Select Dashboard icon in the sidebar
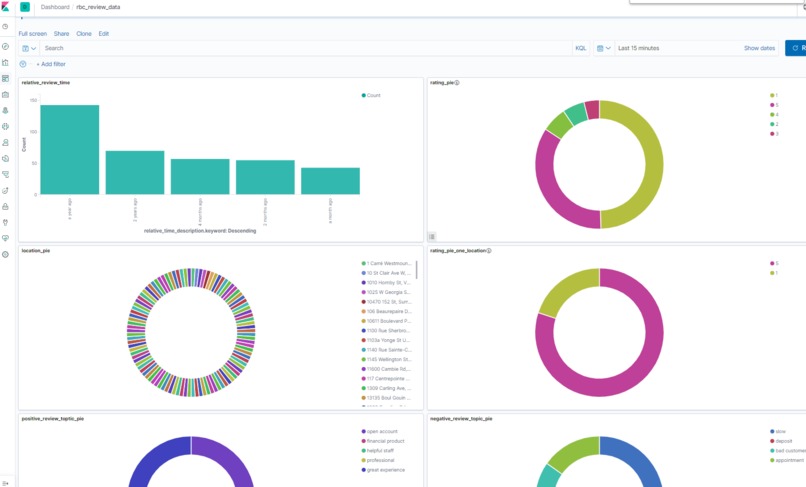This screenshot has width=806, height=487. pyautogui.click(x=5, y=78)
